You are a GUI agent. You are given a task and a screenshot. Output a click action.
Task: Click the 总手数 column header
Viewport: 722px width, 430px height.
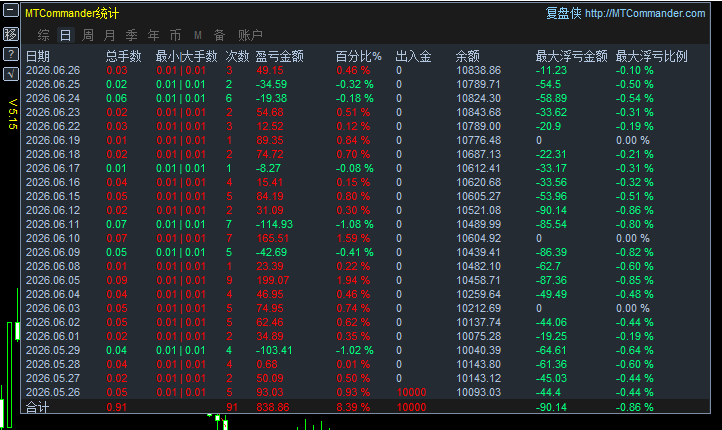point(123,56)
